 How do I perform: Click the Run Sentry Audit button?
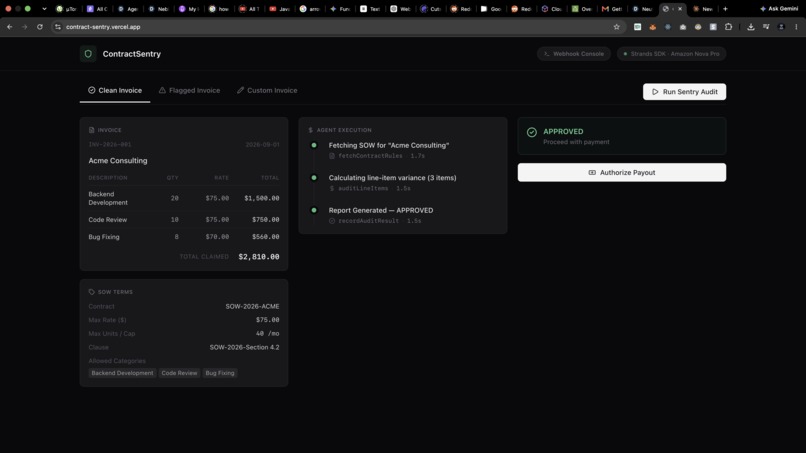coord(684,92)
